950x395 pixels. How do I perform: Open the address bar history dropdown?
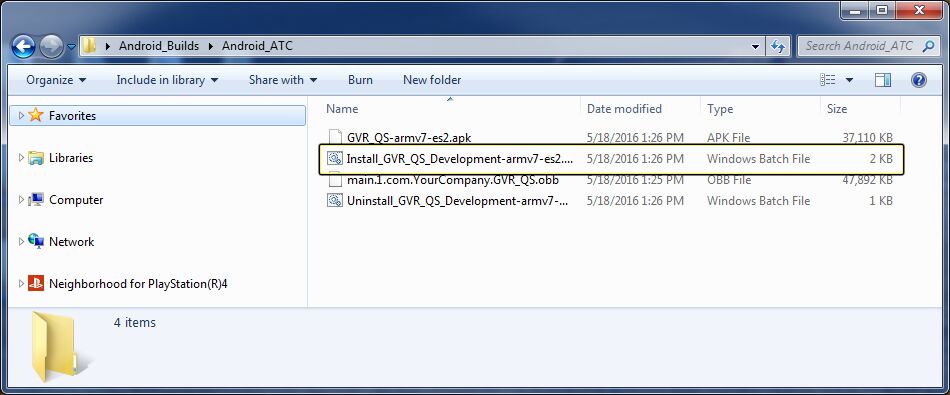(755, 46)
